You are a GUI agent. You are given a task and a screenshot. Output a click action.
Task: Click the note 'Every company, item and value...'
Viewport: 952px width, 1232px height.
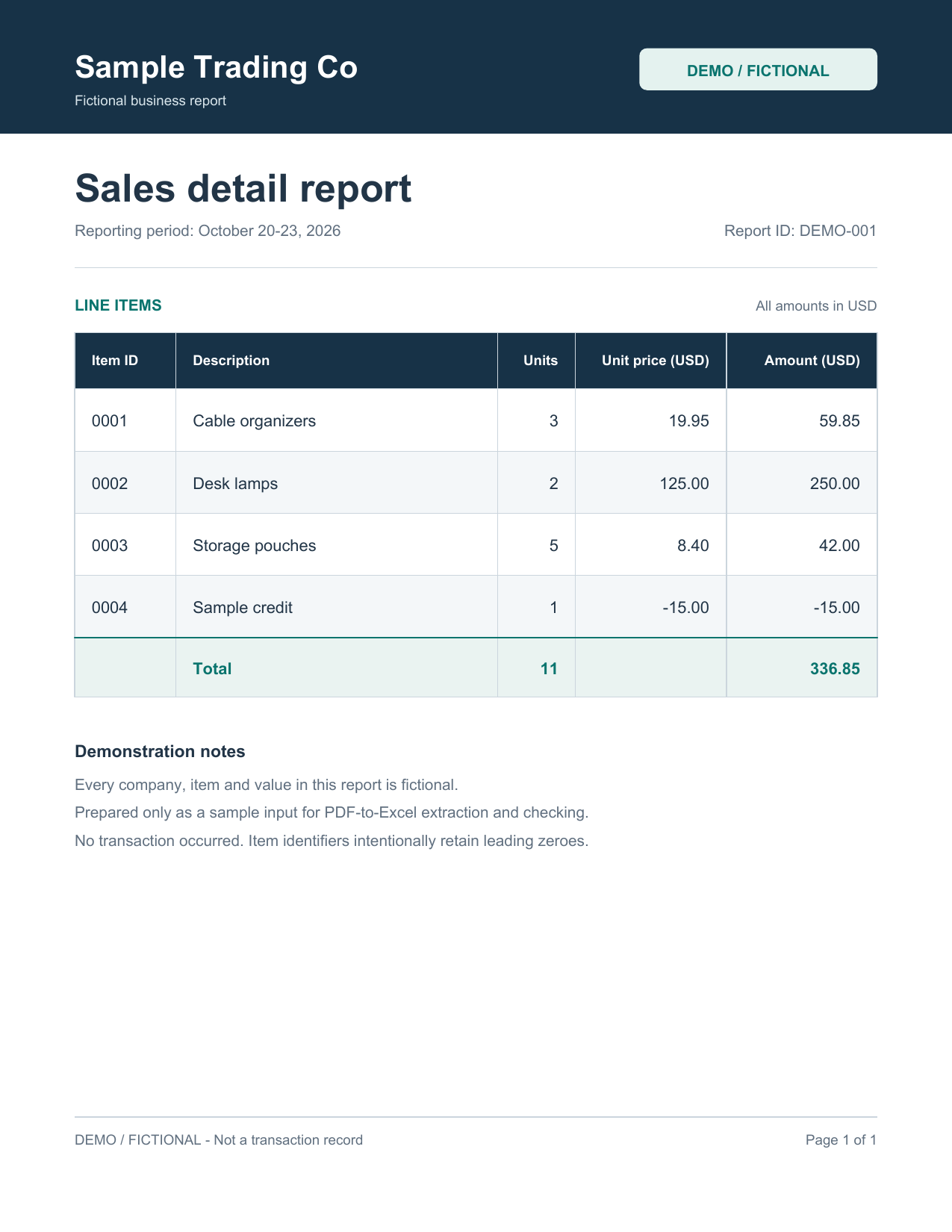point(267,785)
